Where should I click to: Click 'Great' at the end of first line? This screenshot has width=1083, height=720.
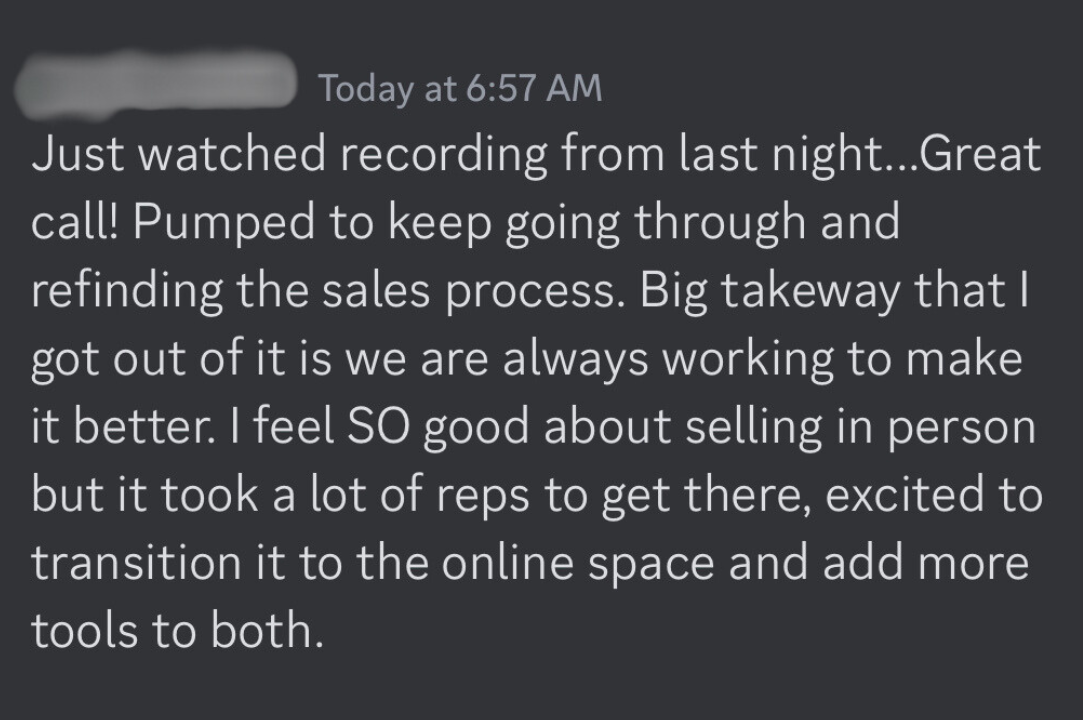point(979,153)
